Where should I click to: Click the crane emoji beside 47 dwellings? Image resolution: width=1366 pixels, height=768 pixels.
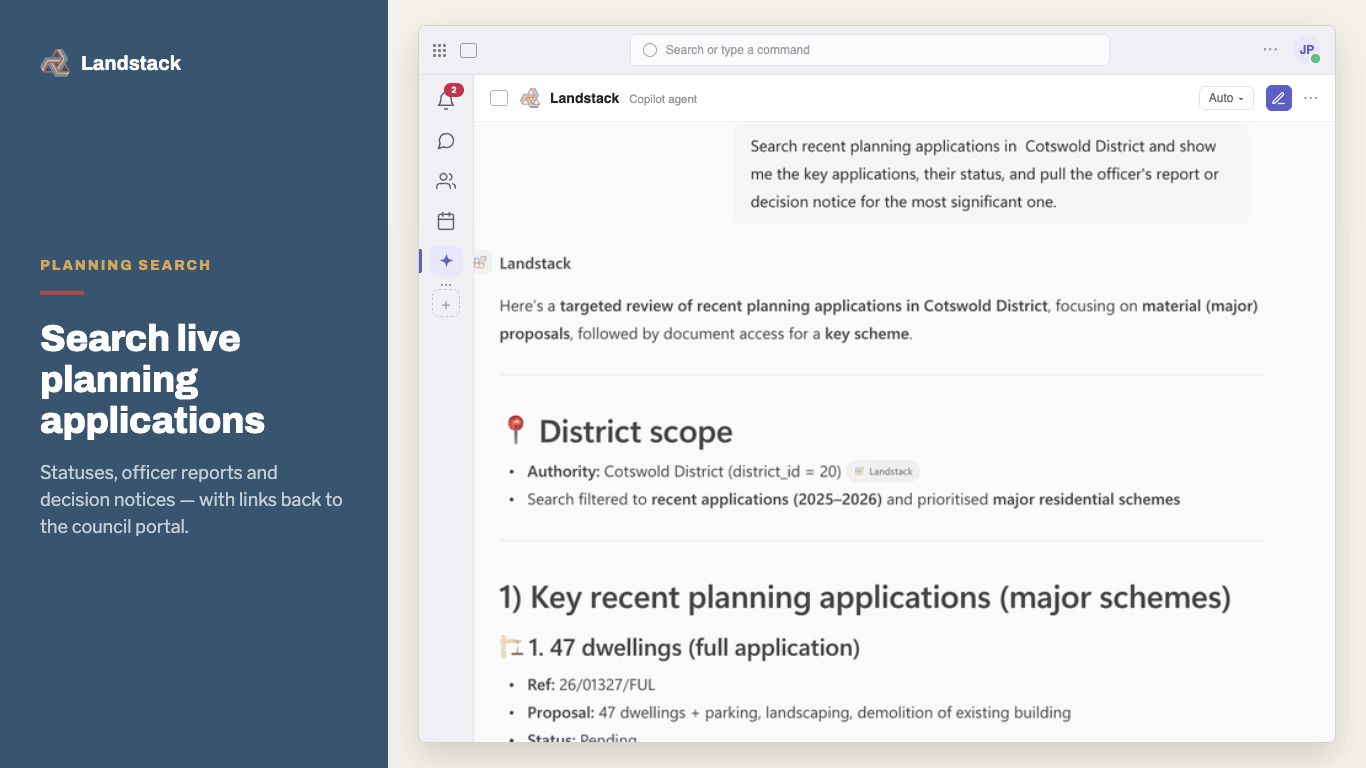point(511,647)
